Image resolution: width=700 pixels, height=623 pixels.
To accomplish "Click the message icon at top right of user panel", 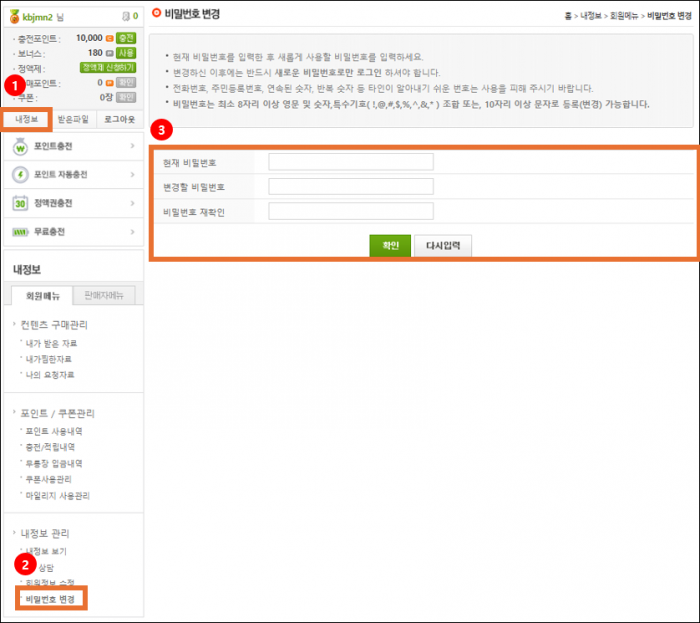I will [x=124, y=16].
